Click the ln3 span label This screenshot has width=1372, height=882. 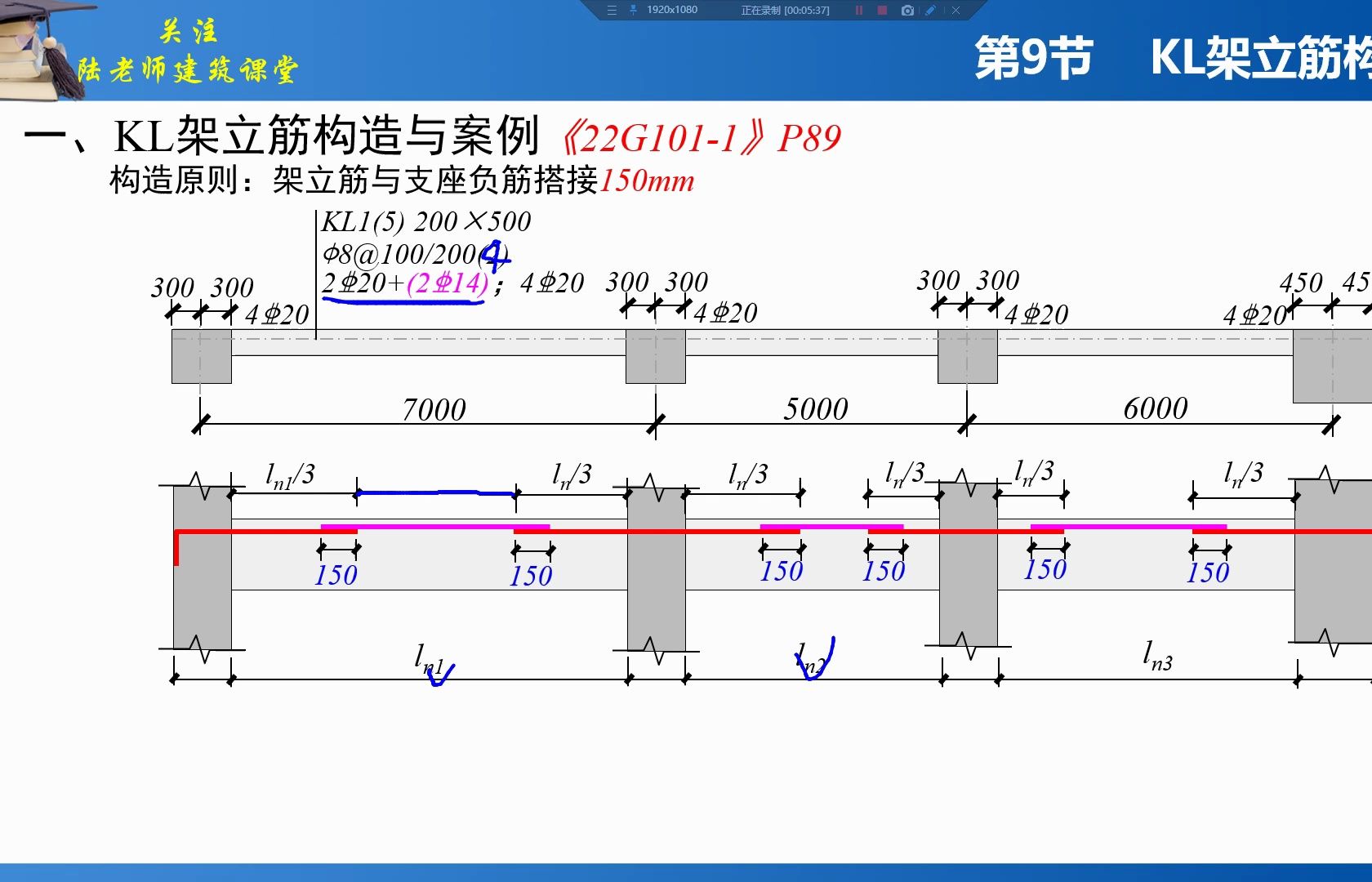point(1158,656)
